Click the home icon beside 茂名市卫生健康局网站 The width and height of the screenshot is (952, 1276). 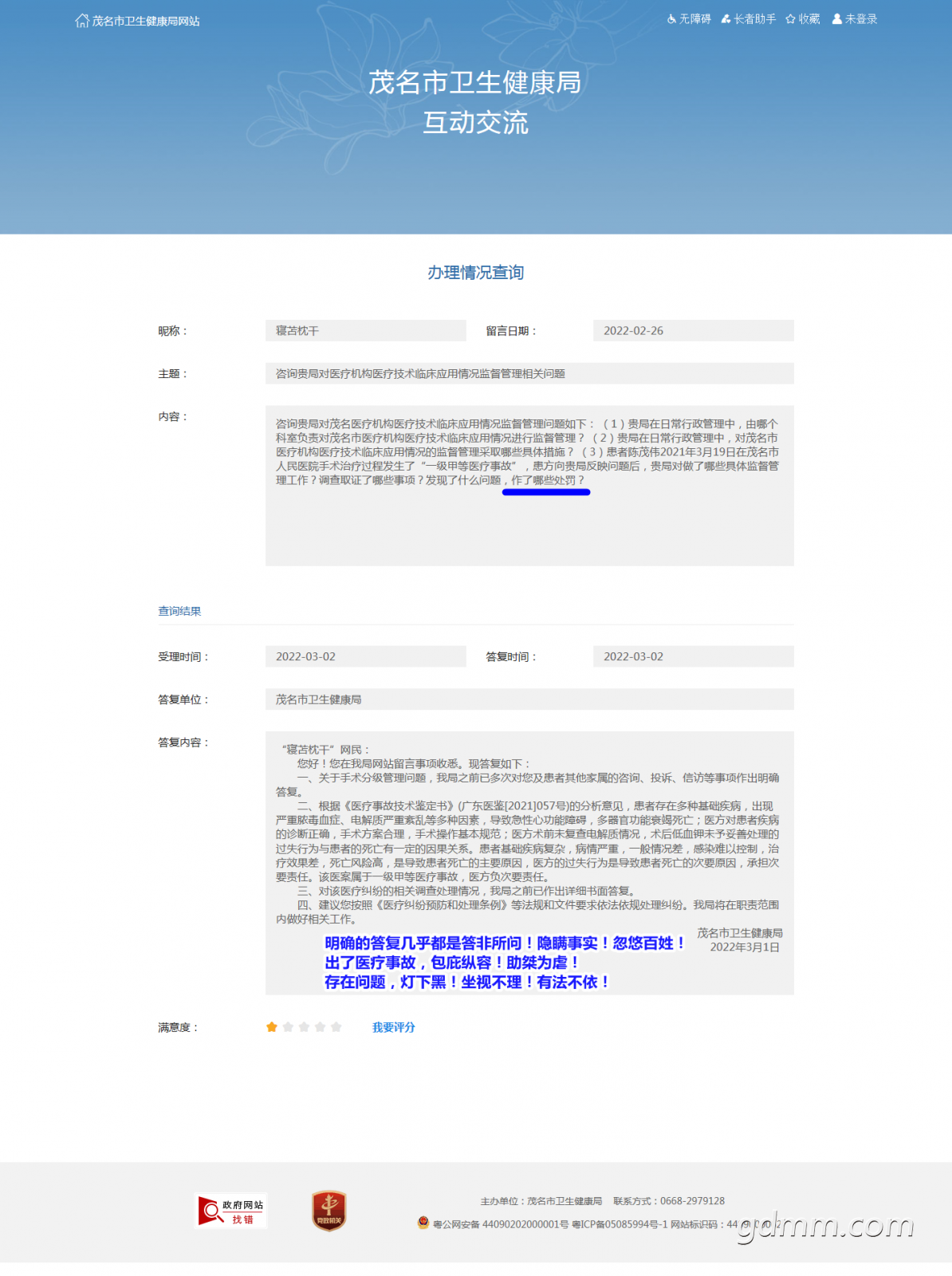82,21
